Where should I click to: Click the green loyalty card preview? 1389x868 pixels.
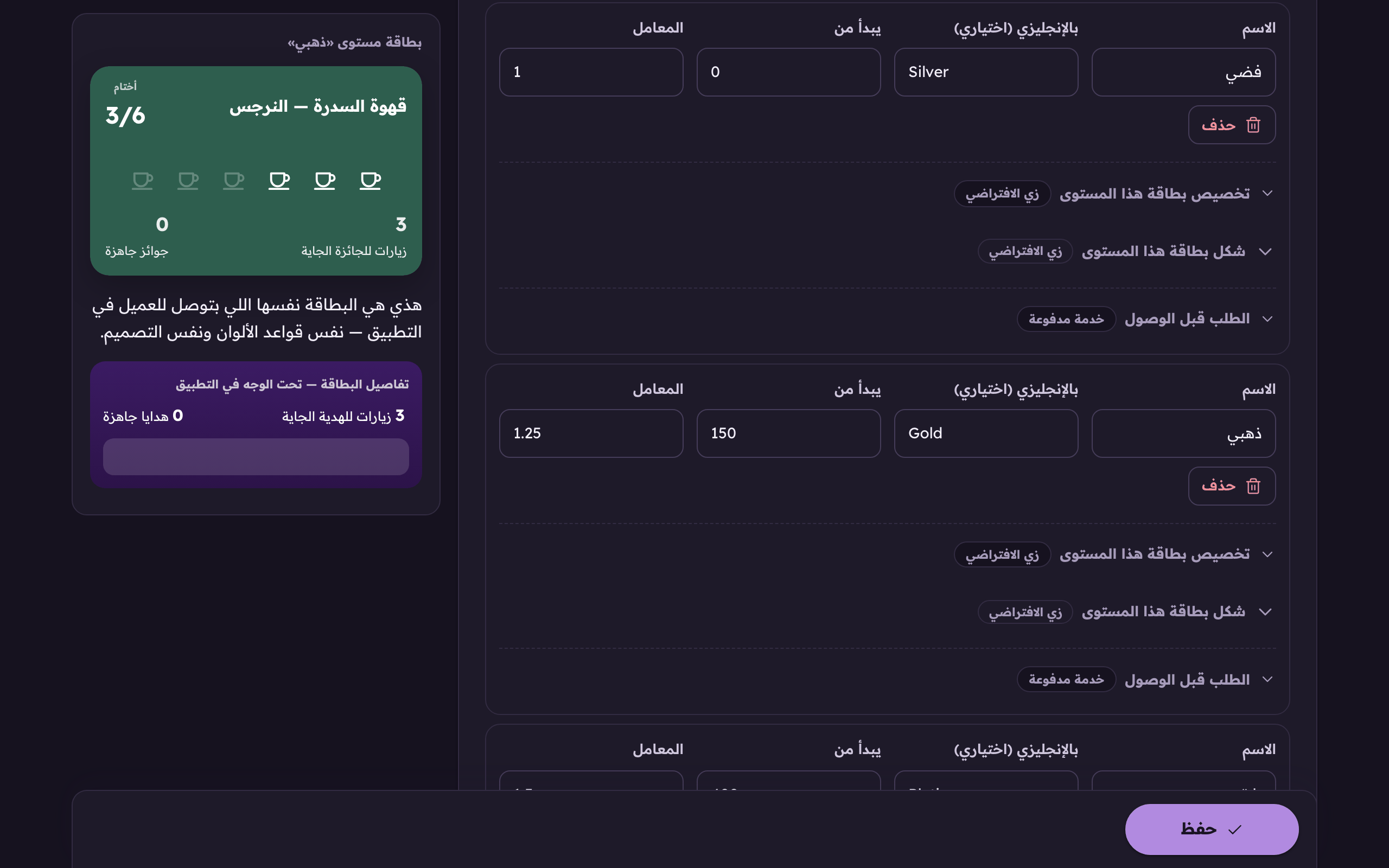[256, 170]
